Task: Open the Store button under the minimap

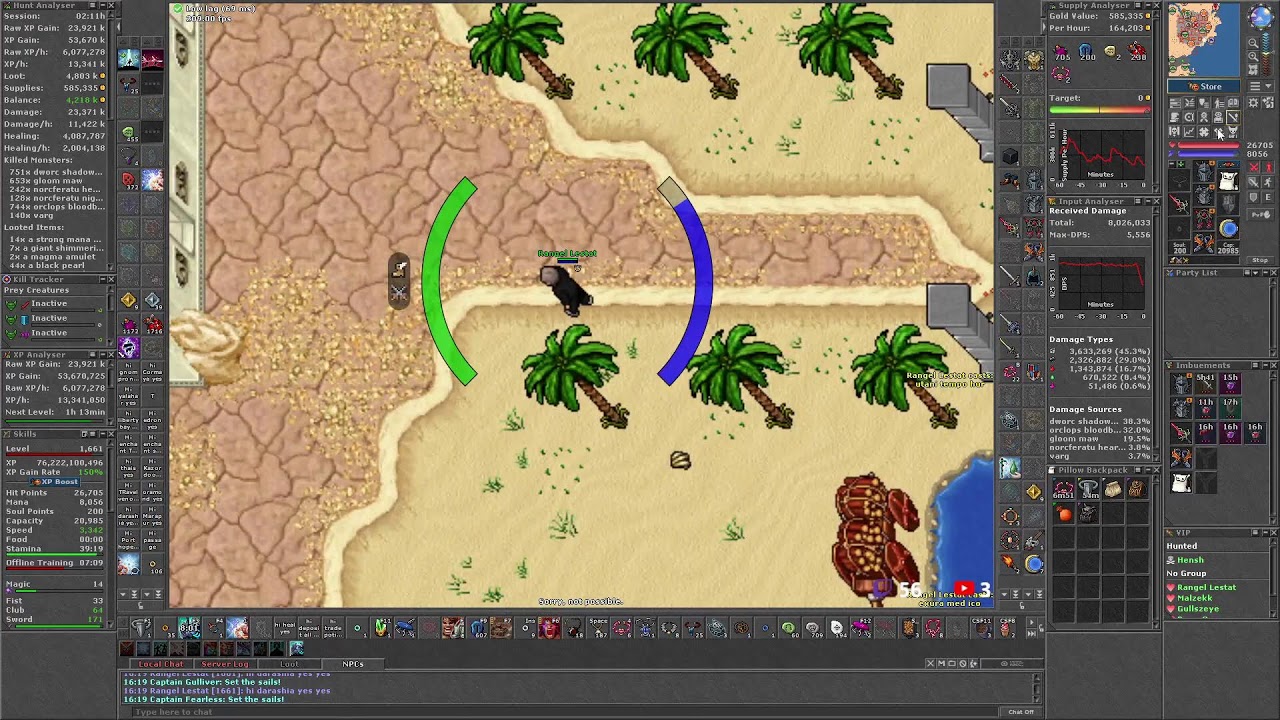Action: tap(1204, 86)
